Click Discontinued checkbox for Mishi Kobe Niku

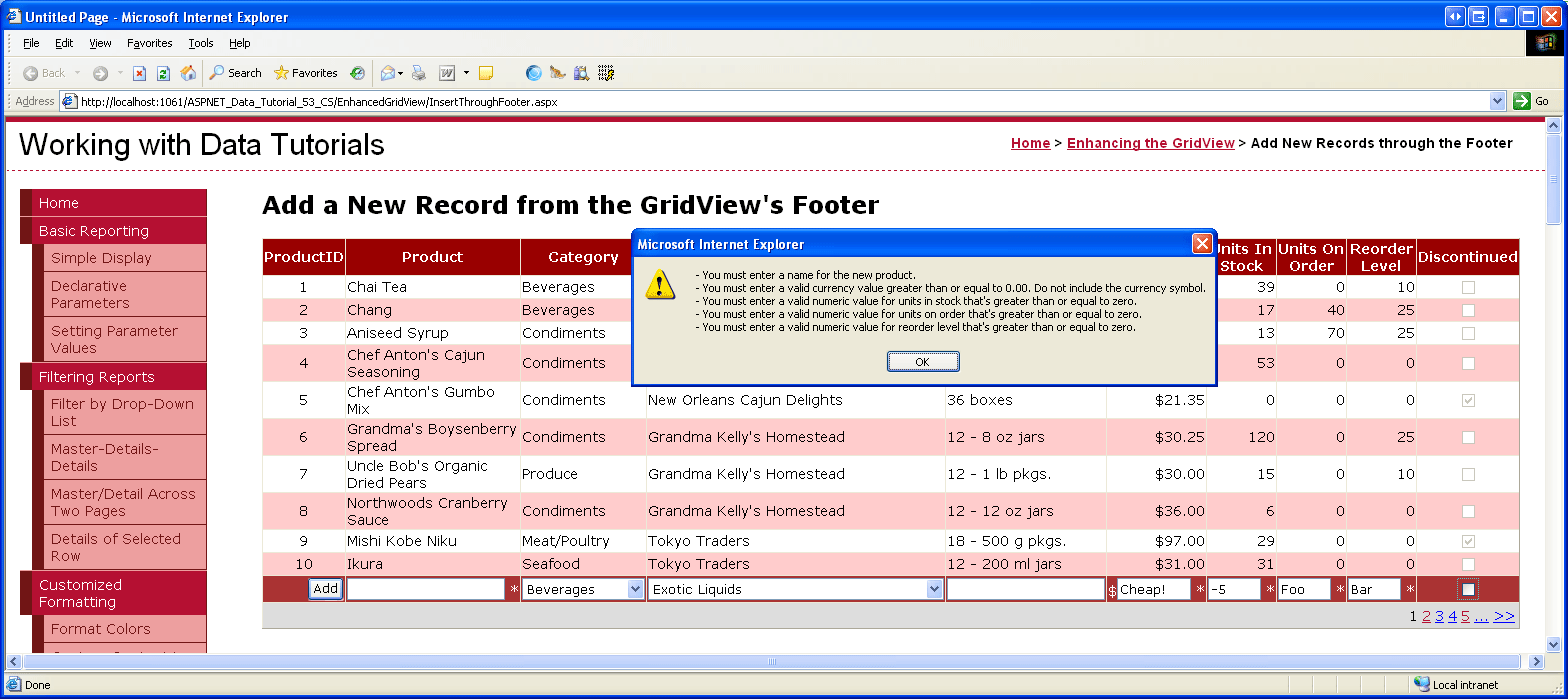click(x=1468, y=541)
